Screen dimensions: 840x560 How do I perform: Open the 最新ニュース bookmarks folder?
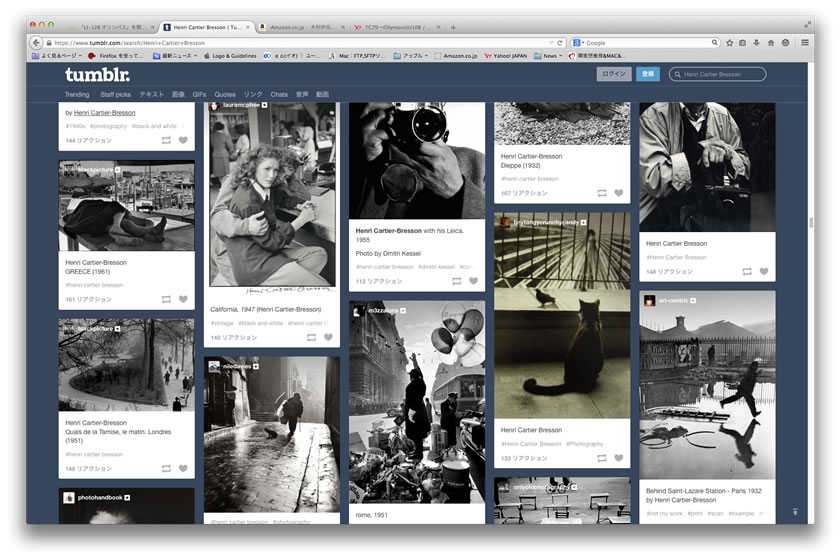pos(175,56)
